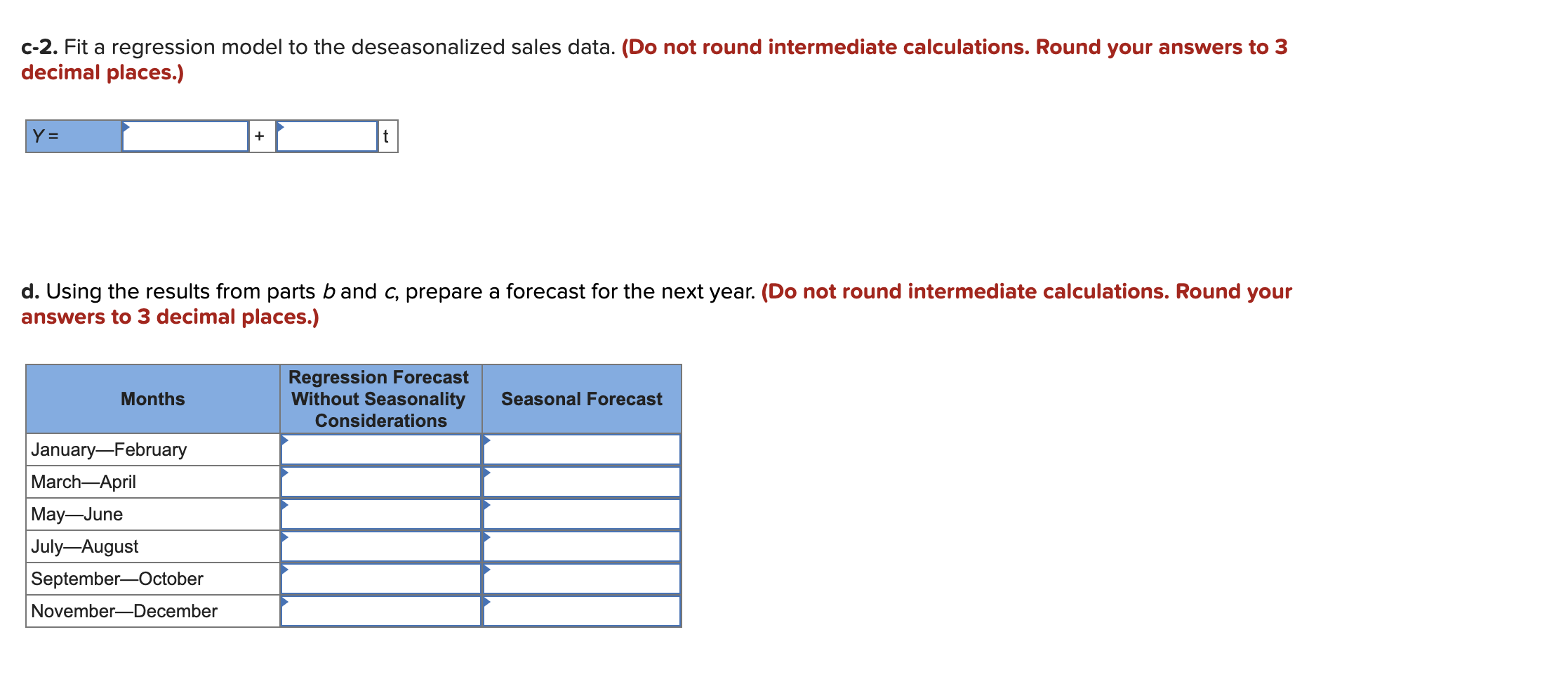This screenshot has height=677, width=1568.
Task: Select the September—October regression forecast field
Action: pyautogui.click(x=381, y=578)
